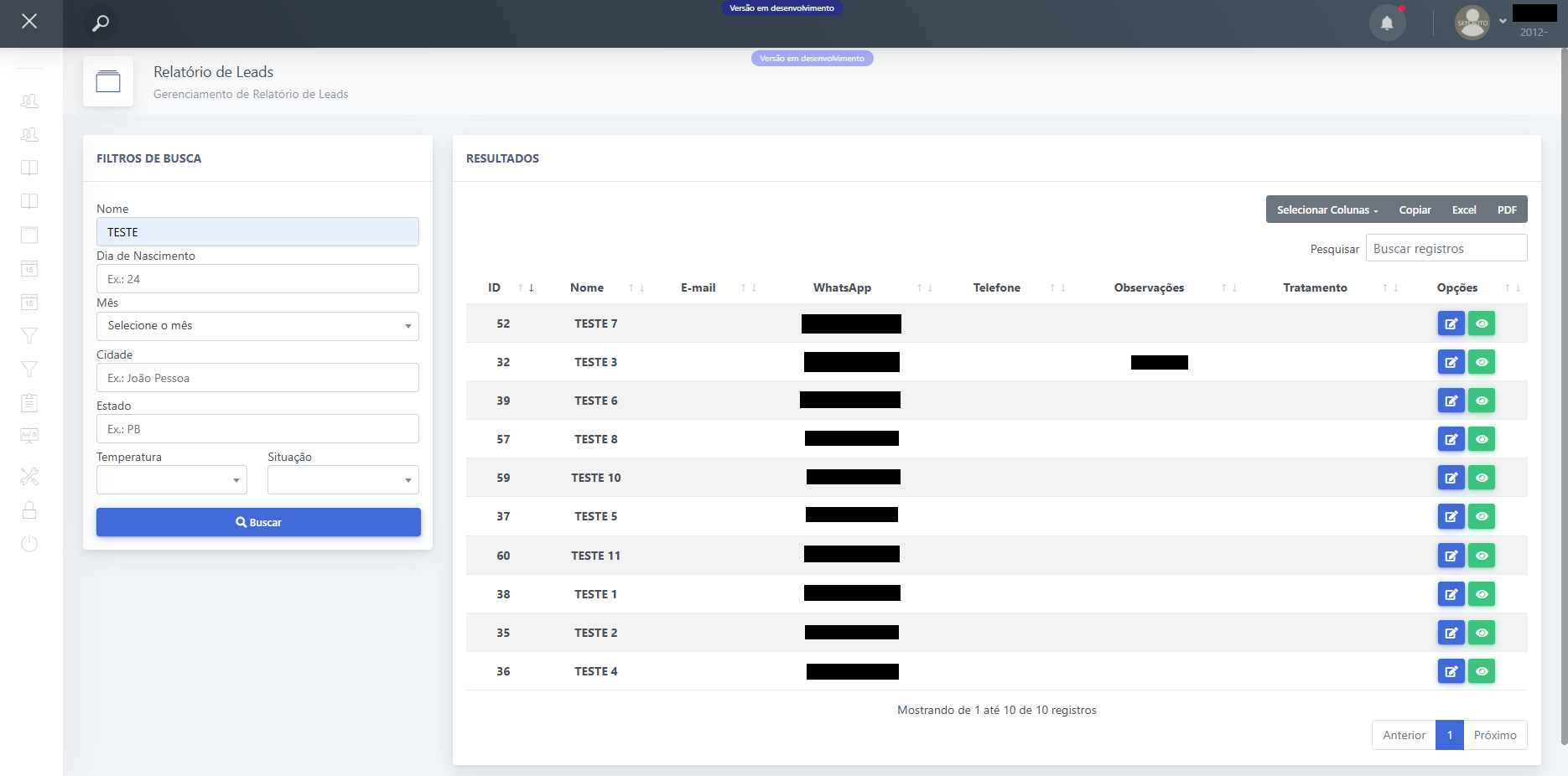
Task: Open the Selecionar Colunas menu
Action: 1327,210
